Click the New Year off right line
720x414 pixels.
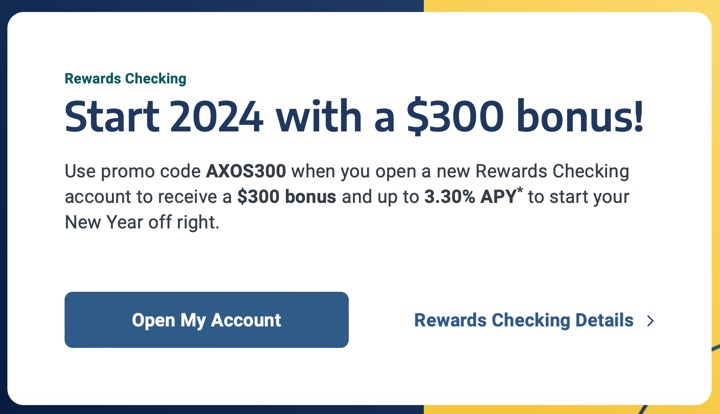tap(141, 221)
